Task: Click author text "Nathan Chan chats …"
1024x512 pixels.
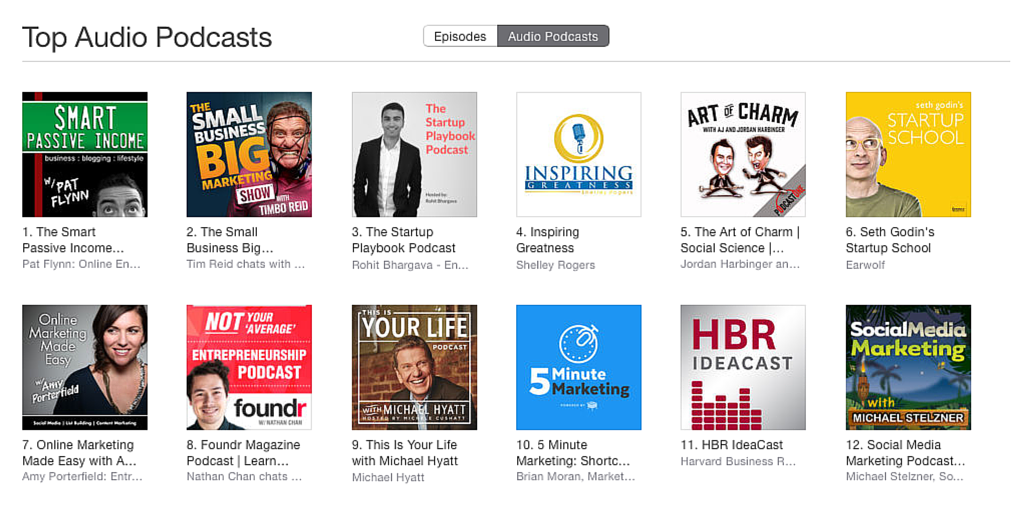Action: pos(244,477)
